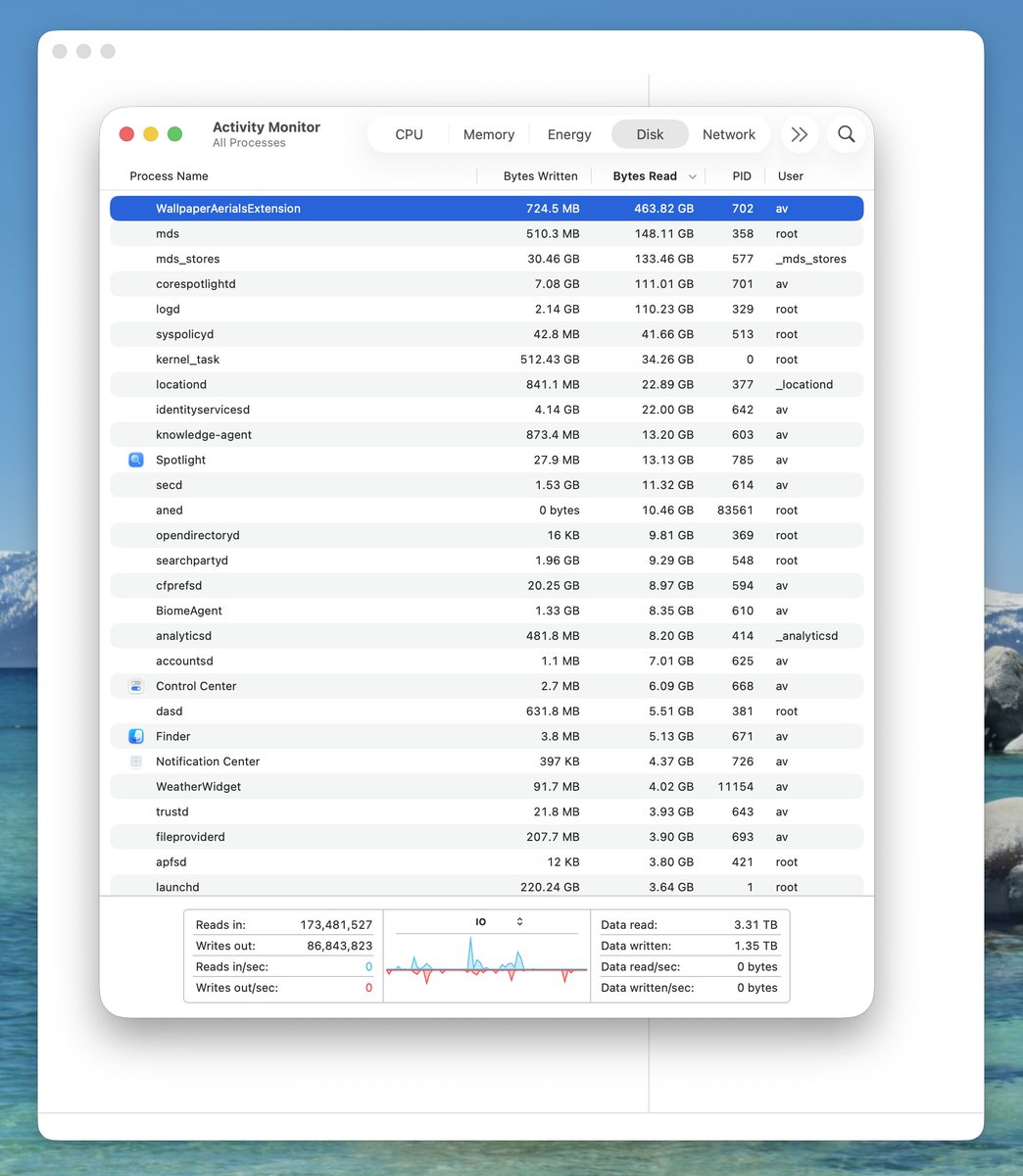Select the WallpaperAerialsExtension process row

coord(486,209)
